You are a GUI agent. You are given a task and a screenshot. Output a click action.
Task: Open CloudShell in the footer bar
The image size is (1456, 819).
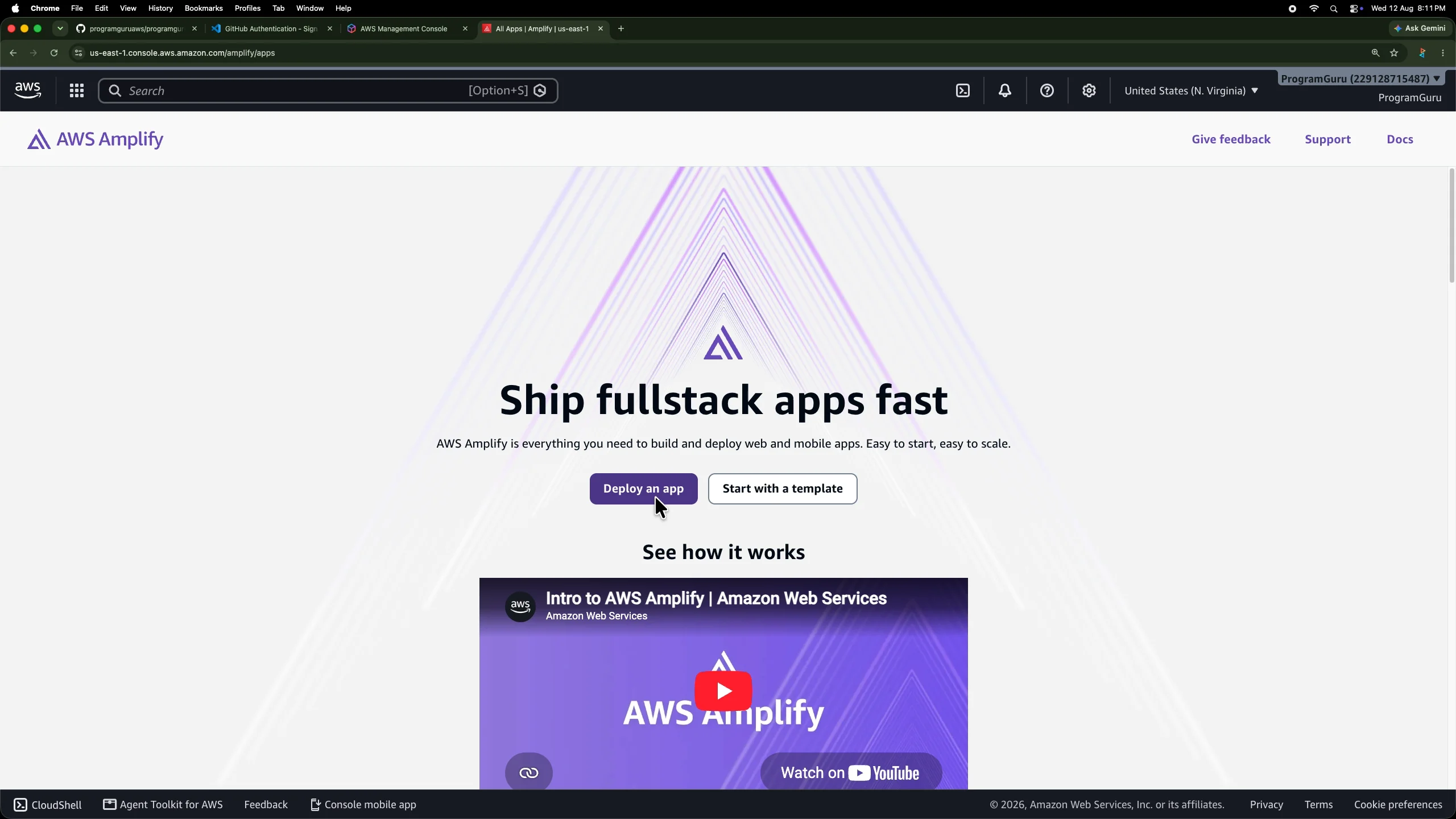coord(48,805)
